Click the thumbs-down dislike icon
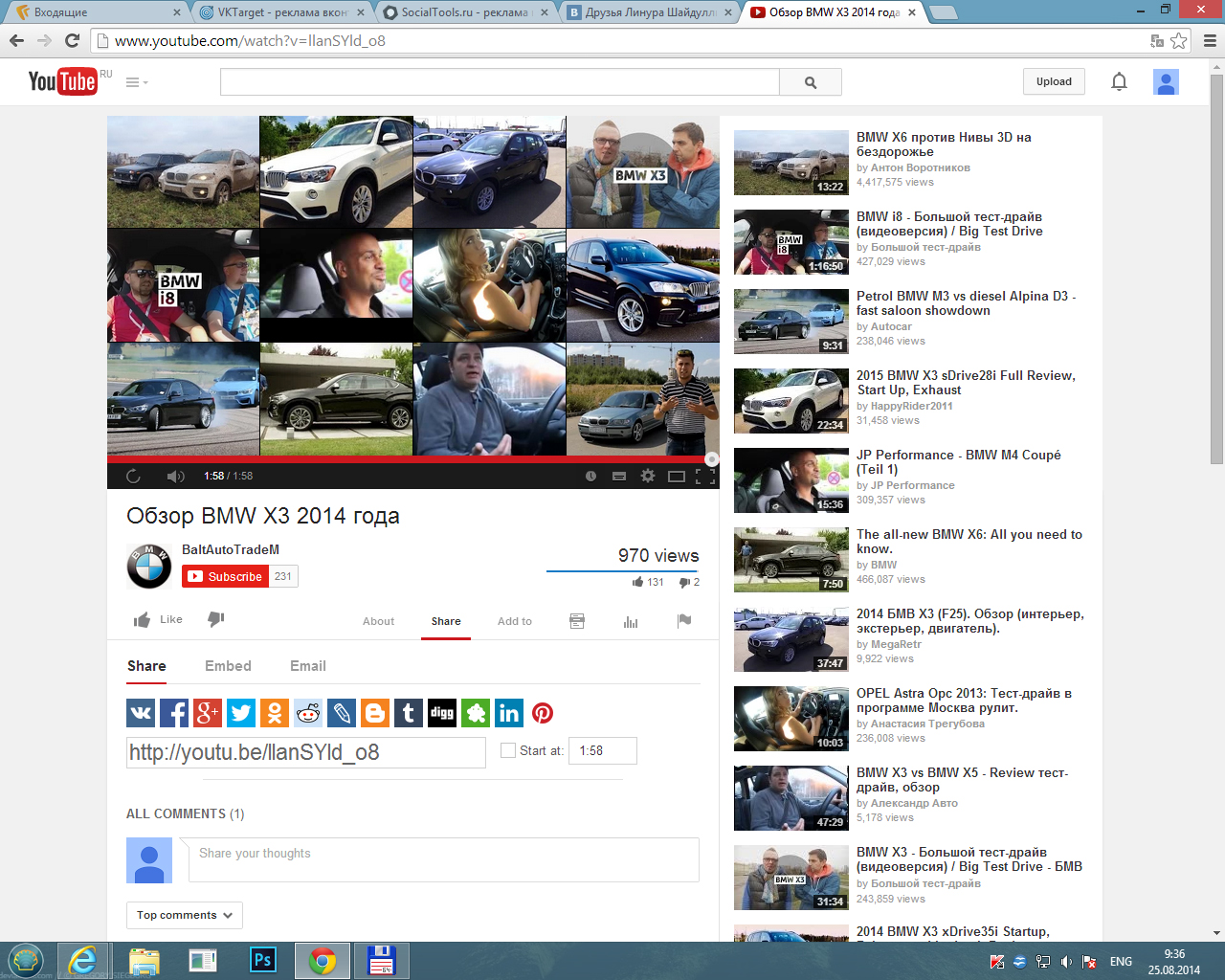The image size is (1225, 980). tap(216, 619)
